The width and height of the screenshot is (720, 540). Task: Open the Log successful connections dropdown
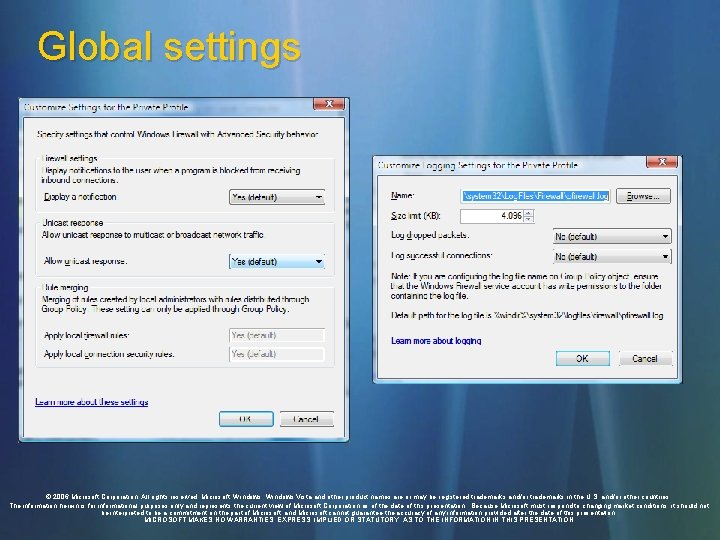click(612, 256)
